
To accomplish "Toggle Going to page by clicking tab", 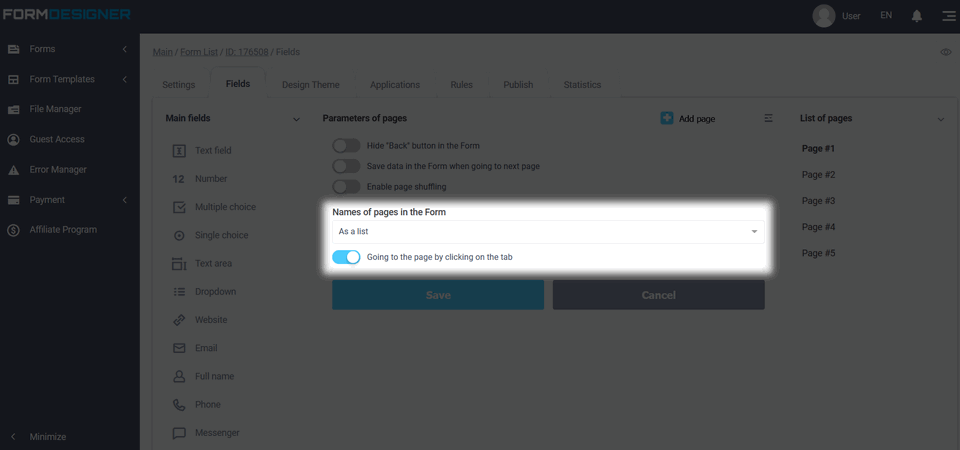I will [346, 257].
